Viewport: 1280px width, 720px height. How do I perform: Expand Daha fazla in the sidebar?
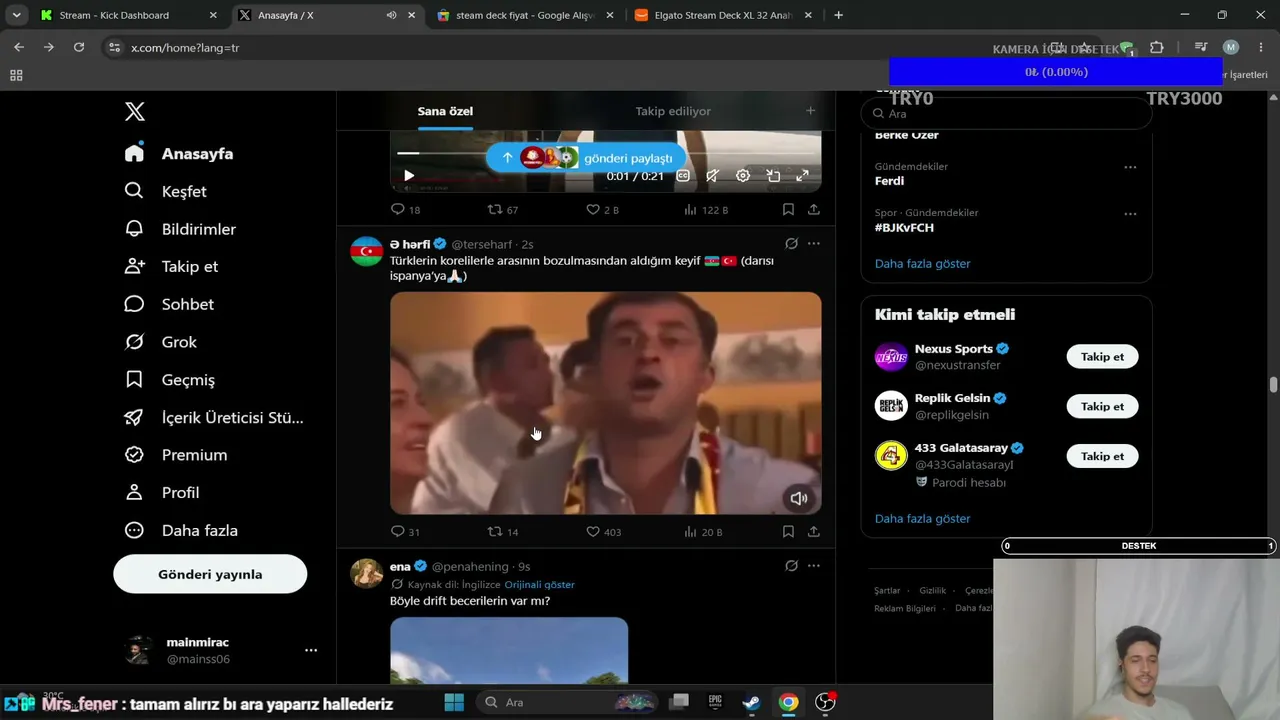pyautogui.click(x=181, y=530)
